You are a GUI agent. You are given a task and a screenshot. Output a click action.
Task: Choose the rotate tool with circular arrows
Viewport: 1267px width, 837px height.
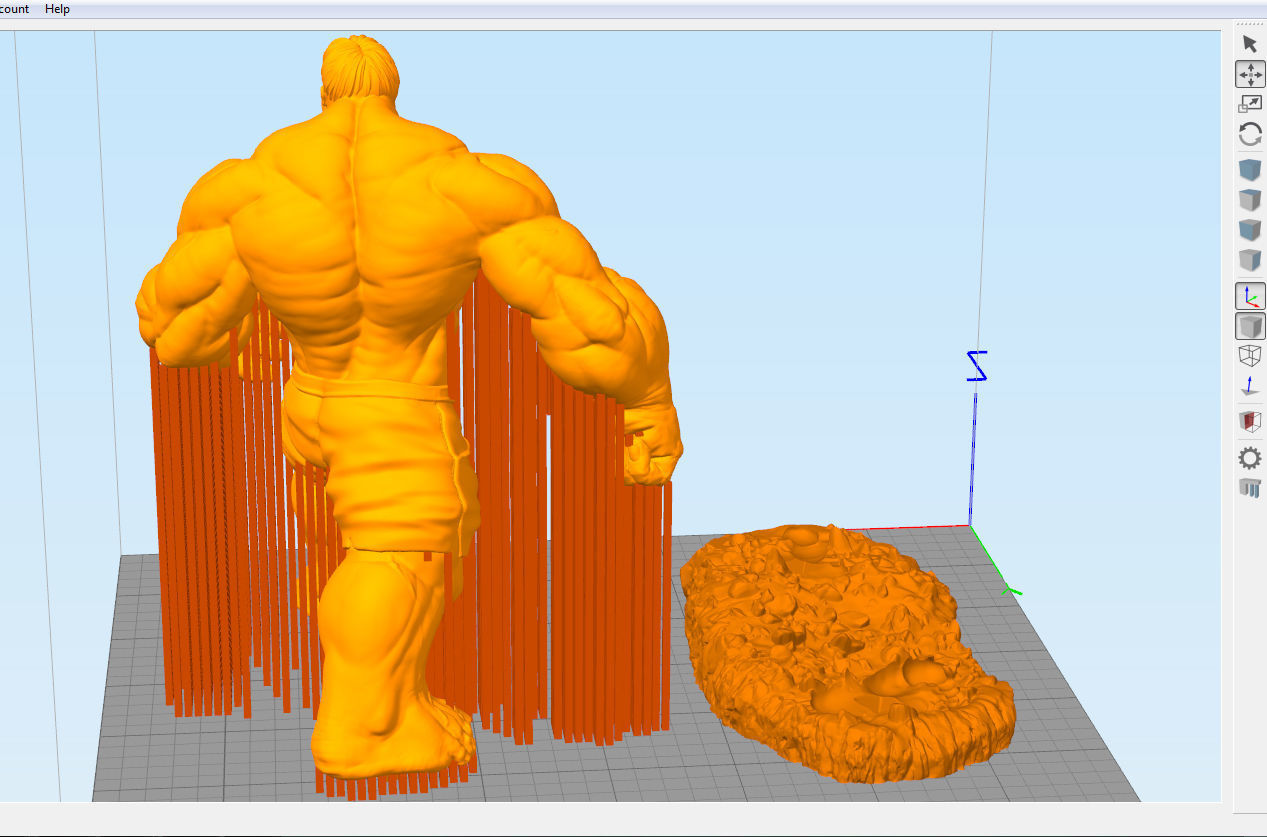[x=1250, y=134]
